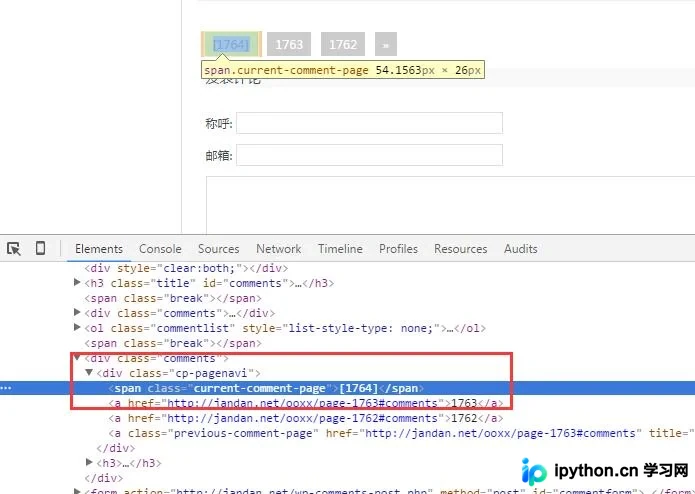This screenshot has width=695, height=494.
Task: Open the Timeline tab
Action: click(x=340, y=249)
